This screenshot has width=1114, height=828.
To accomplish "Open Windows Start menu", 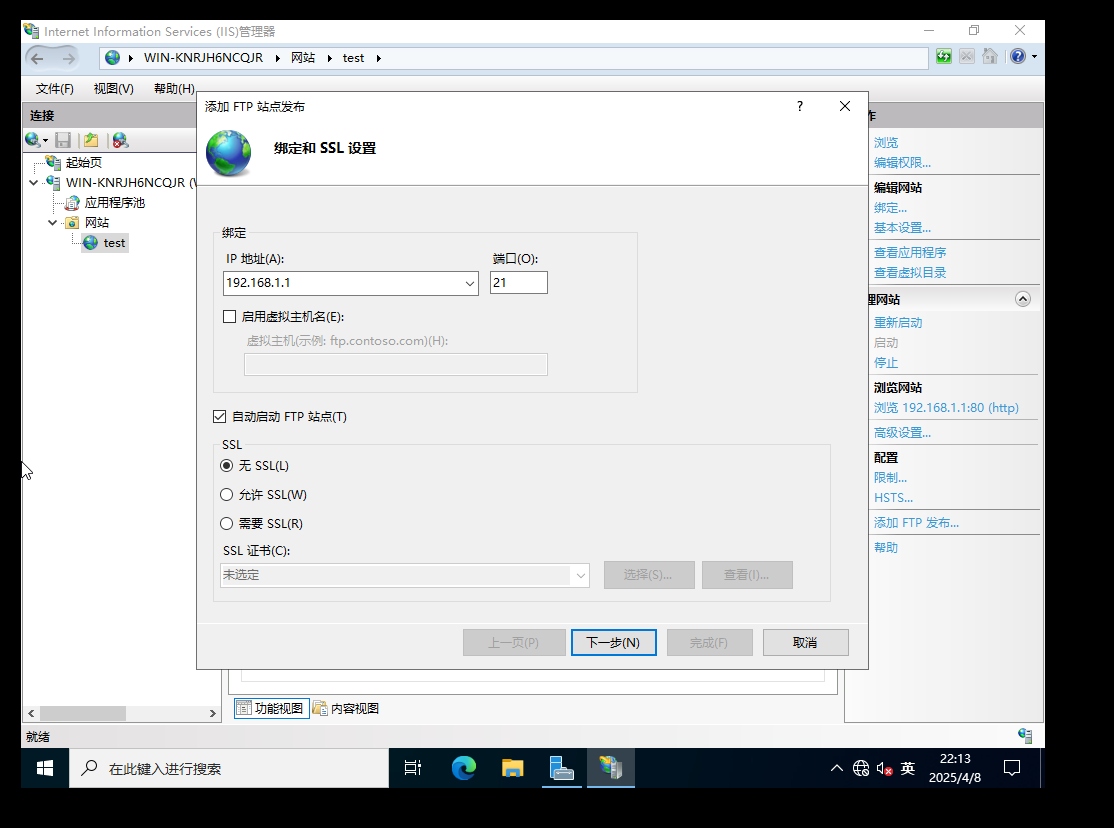I will click(x=45, y=768).
